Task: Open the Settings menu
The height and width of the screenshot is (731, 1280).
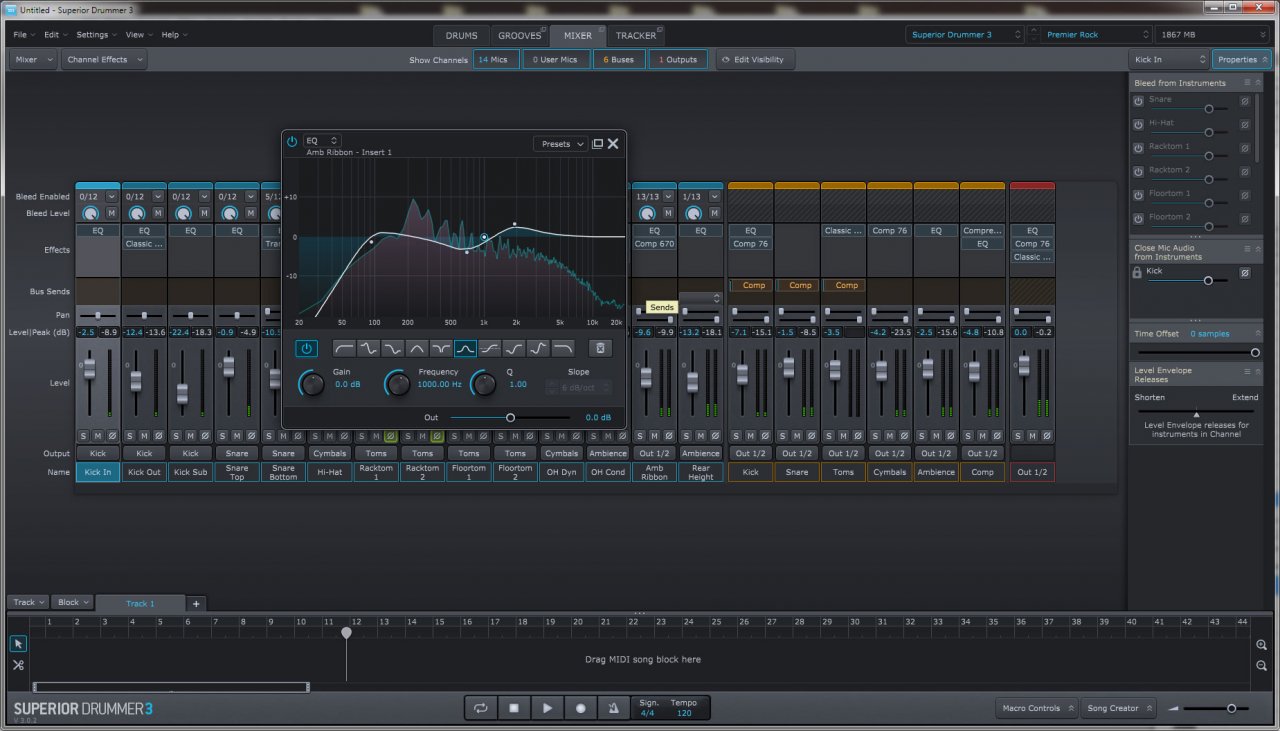Action: [x=95, y=35]
